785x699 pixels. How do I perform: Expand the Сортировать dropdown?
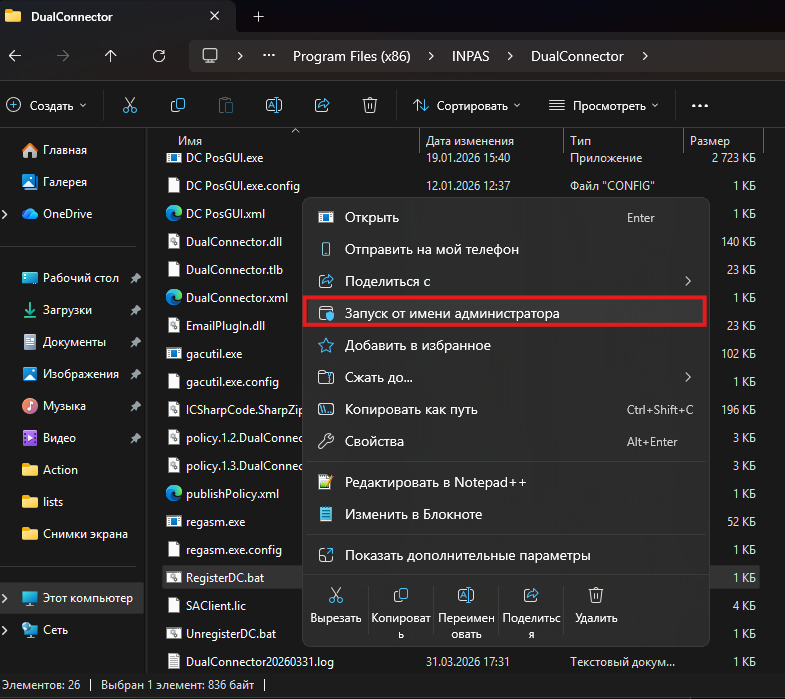(467, 105)
